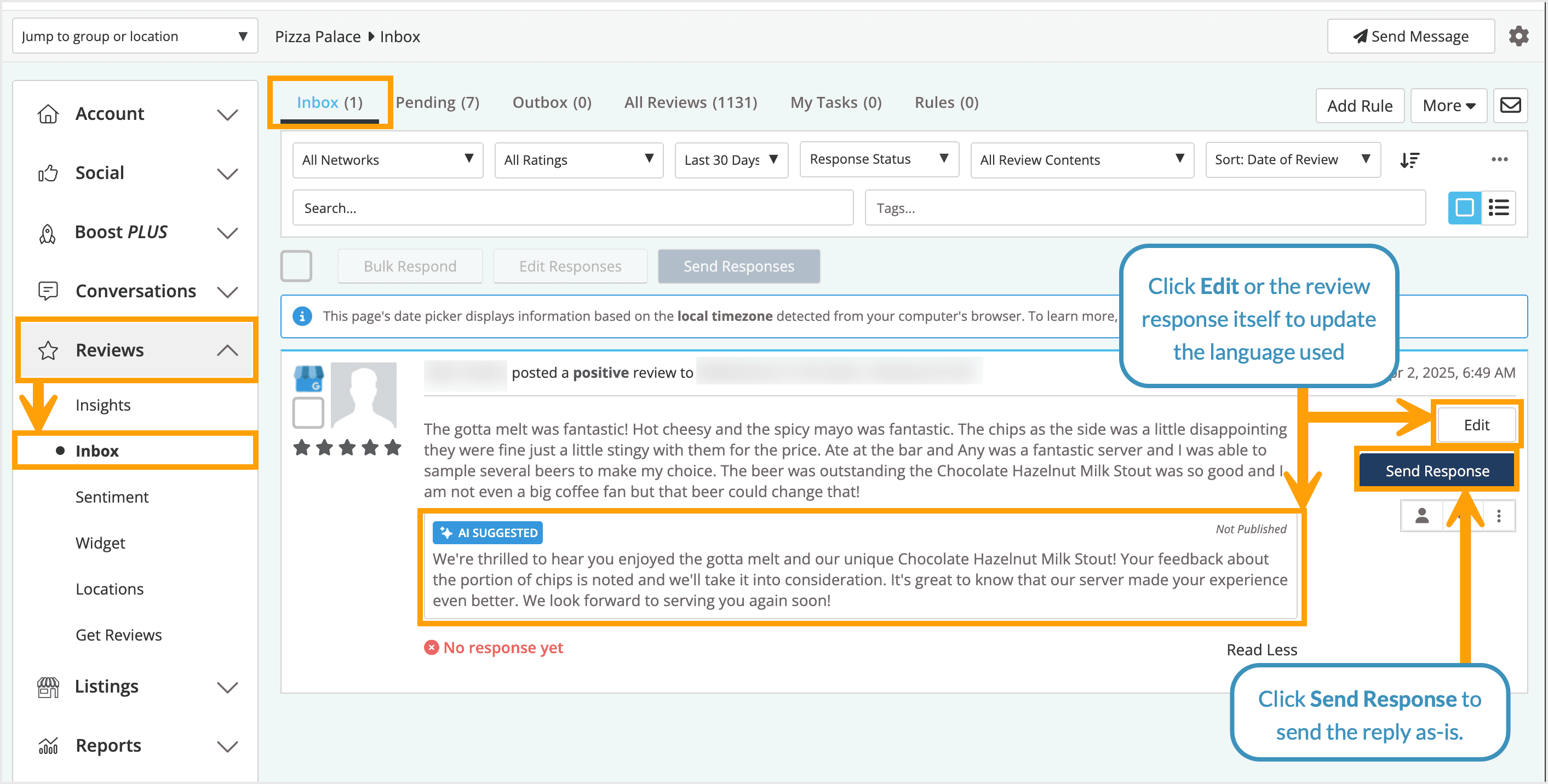
Task: Open the All Reviews (1131) tab
Action: tap(690, 102)
